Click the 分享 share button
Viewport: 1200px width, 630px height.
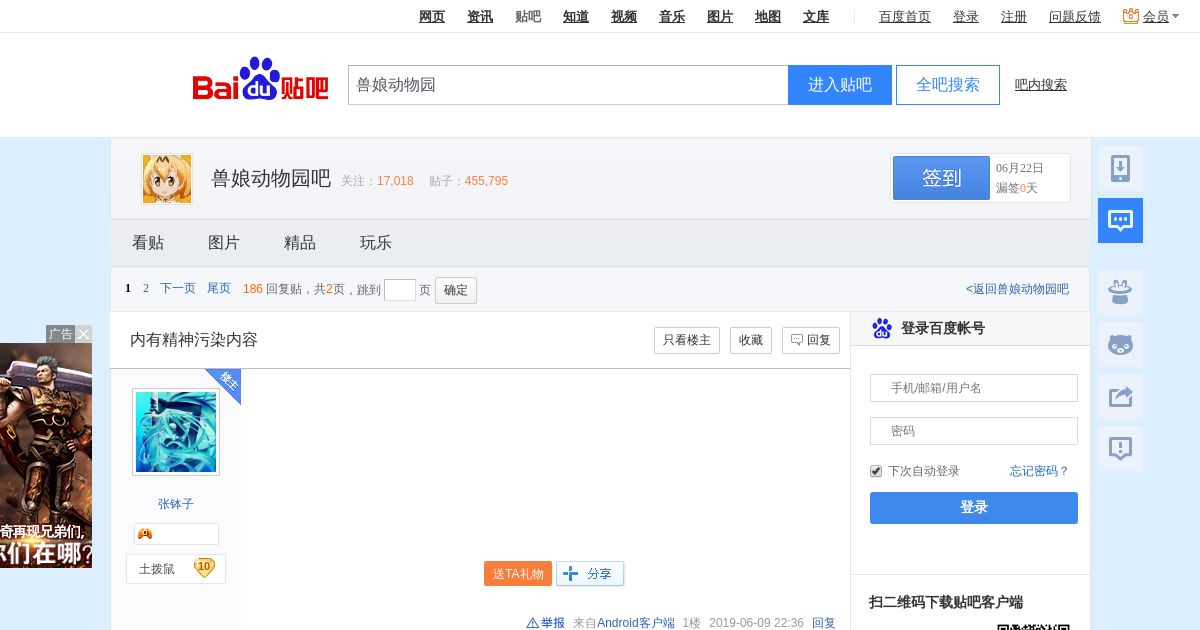click(x=590, y=574)
